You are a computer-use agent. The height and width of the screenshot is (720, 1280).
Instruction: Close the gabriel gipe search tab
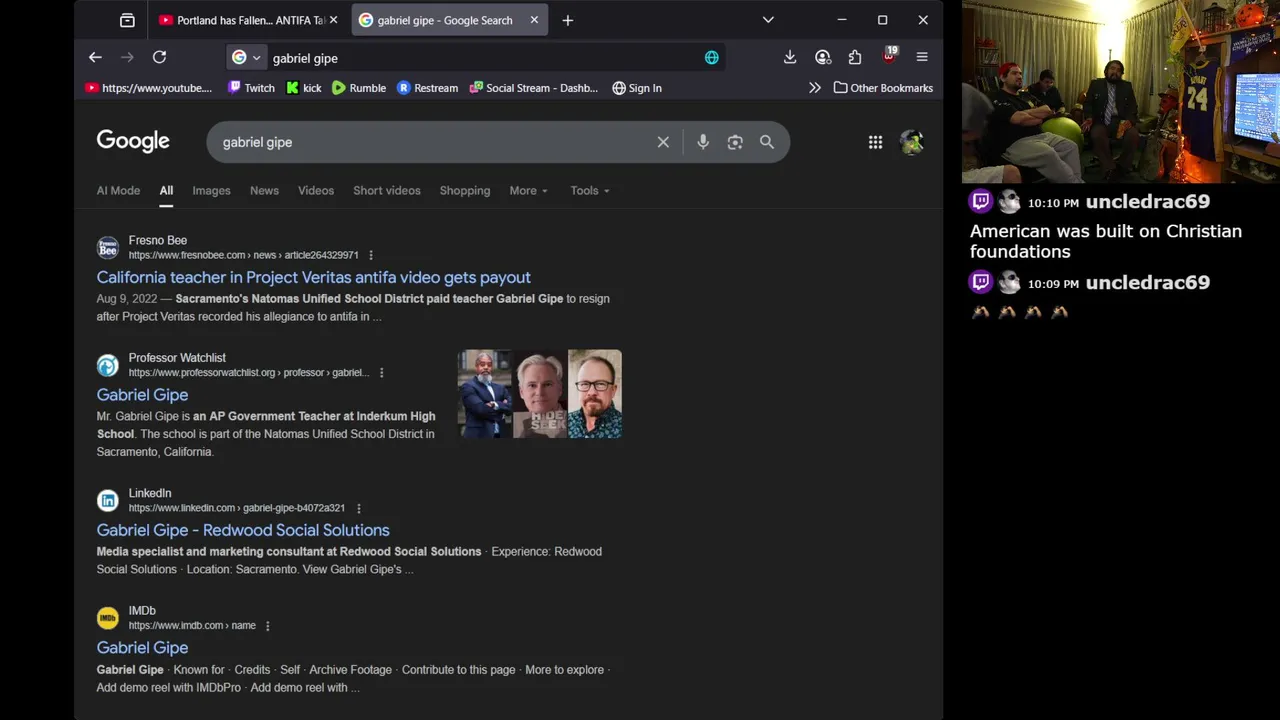[x=534, y=20]
